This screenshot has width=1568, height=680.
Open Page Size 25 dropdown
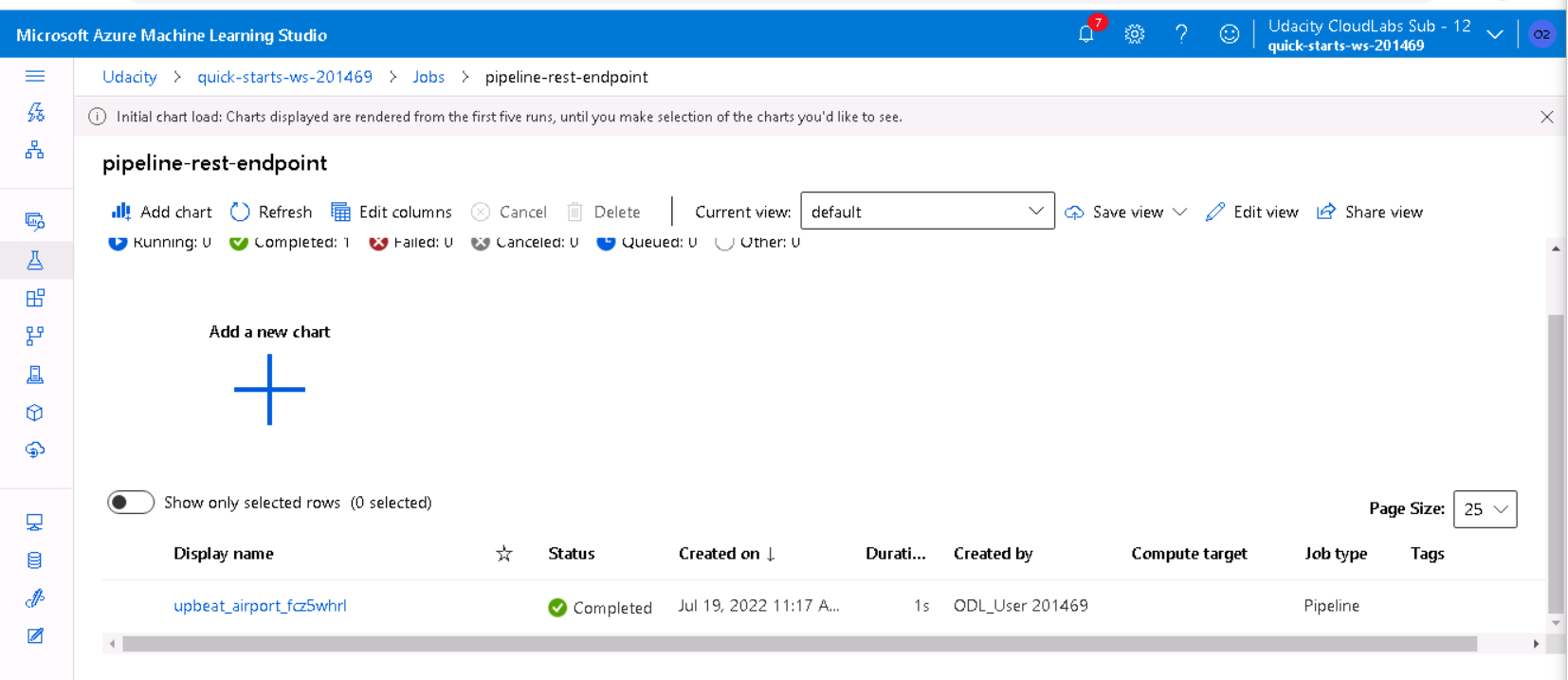click(1485, 509)
